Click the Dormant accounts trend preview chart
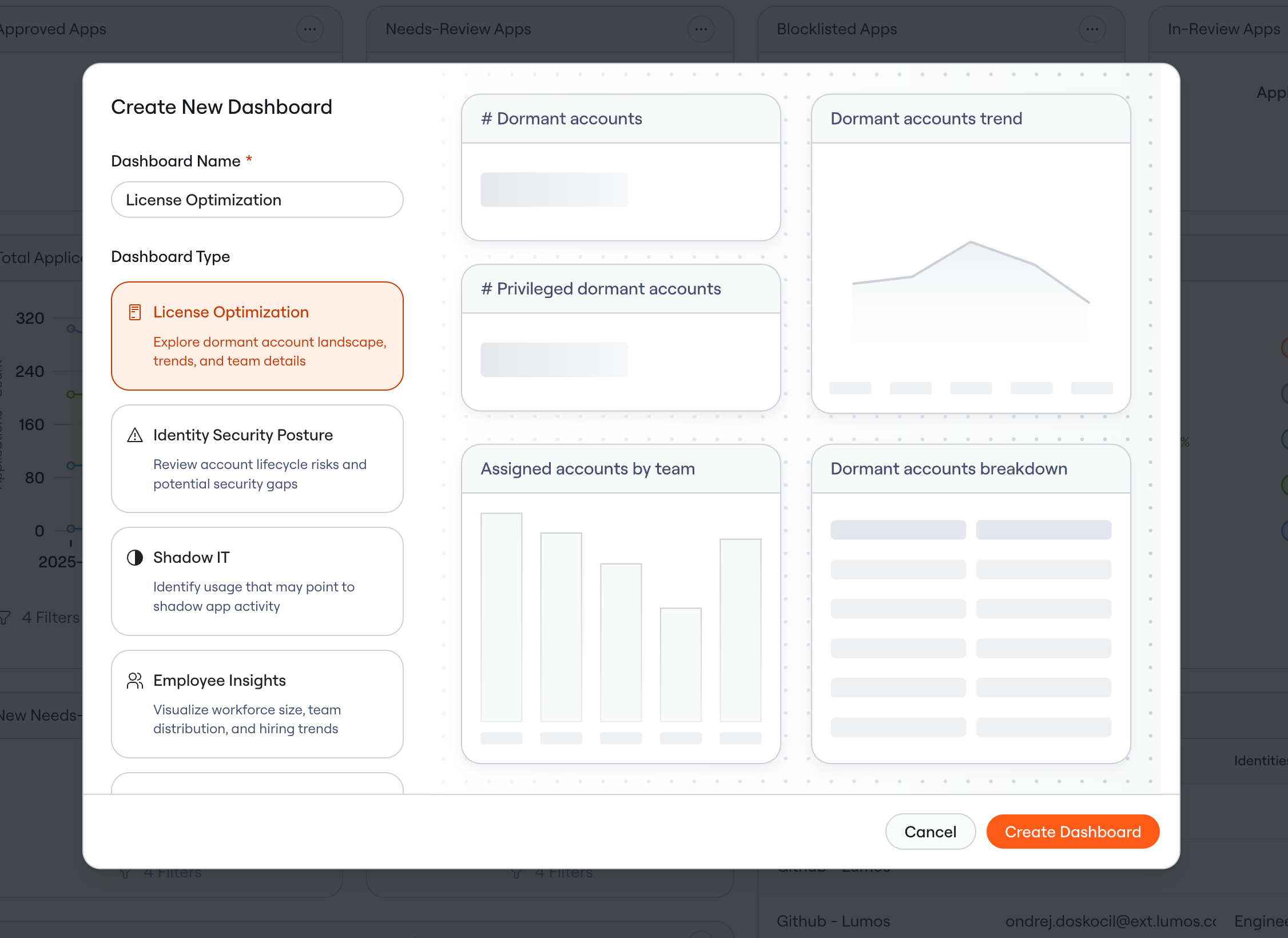1288x938 pixels. [x=971, y=254]
